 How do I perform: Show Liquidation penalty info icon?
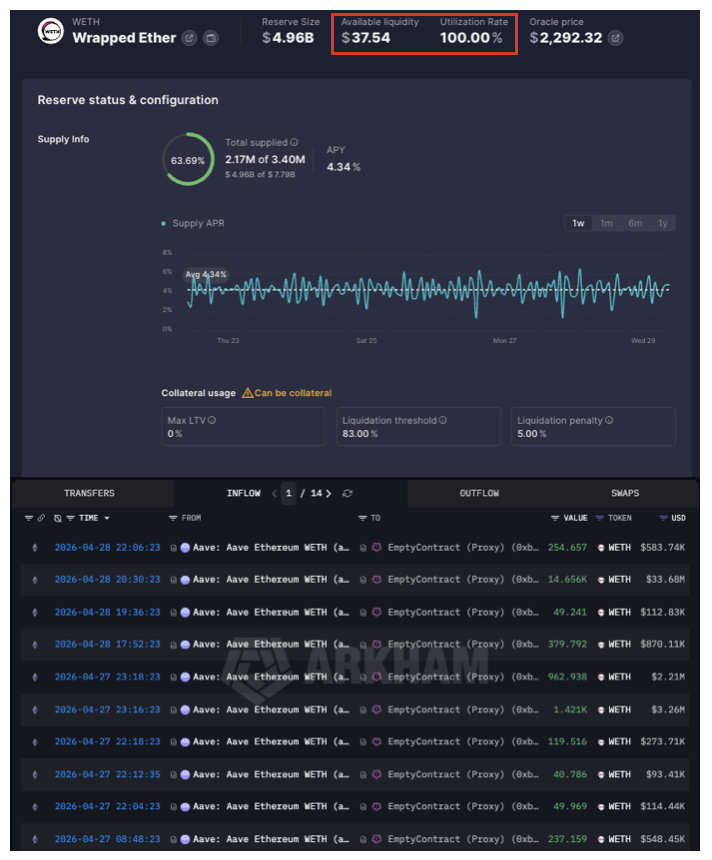(609, 420)
